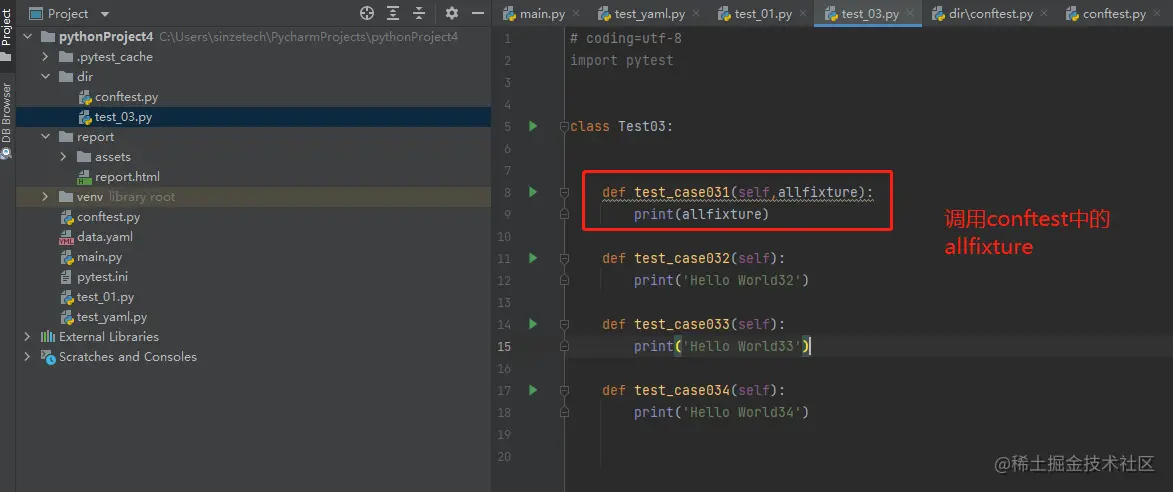The width and height of the screenshot is (1173, 492).
Task: Expand External Libraries node
Action: pos(28,336)
